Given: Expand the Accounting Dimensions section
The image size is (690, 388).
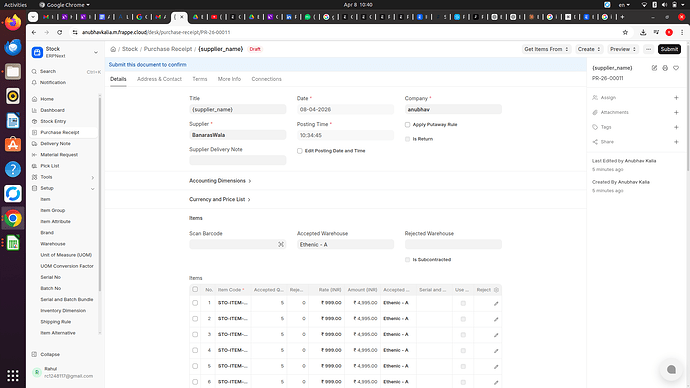Looking at the screenshot, I should [220, 181].
